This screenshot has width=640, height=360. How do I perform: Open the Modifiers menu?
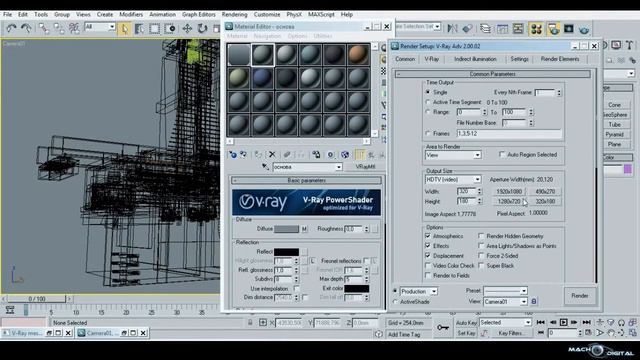(131, 14)
